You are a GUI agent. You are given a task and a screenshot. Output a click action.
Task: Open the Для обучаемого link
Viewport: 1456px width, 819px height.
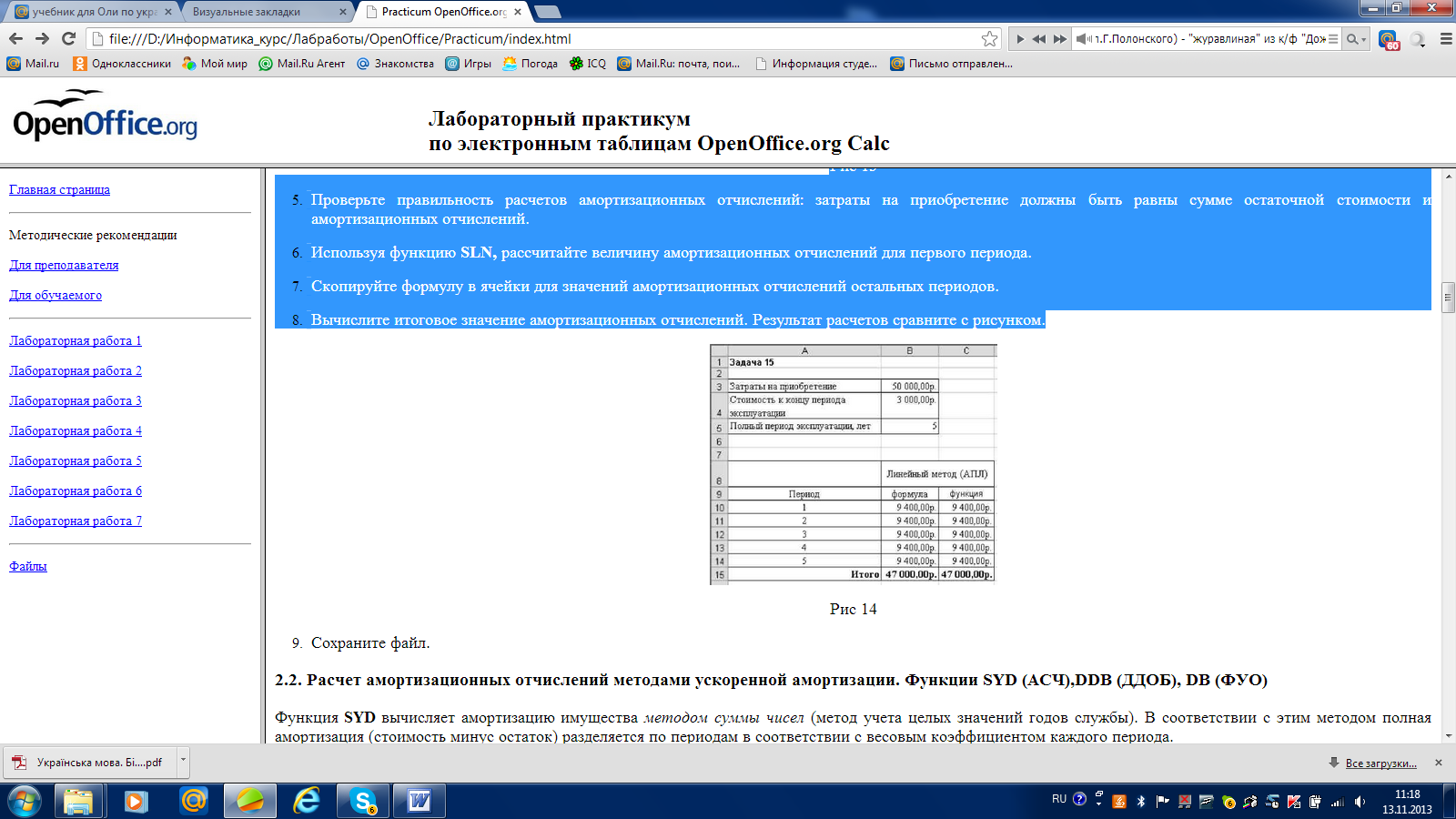click(56, 295)
